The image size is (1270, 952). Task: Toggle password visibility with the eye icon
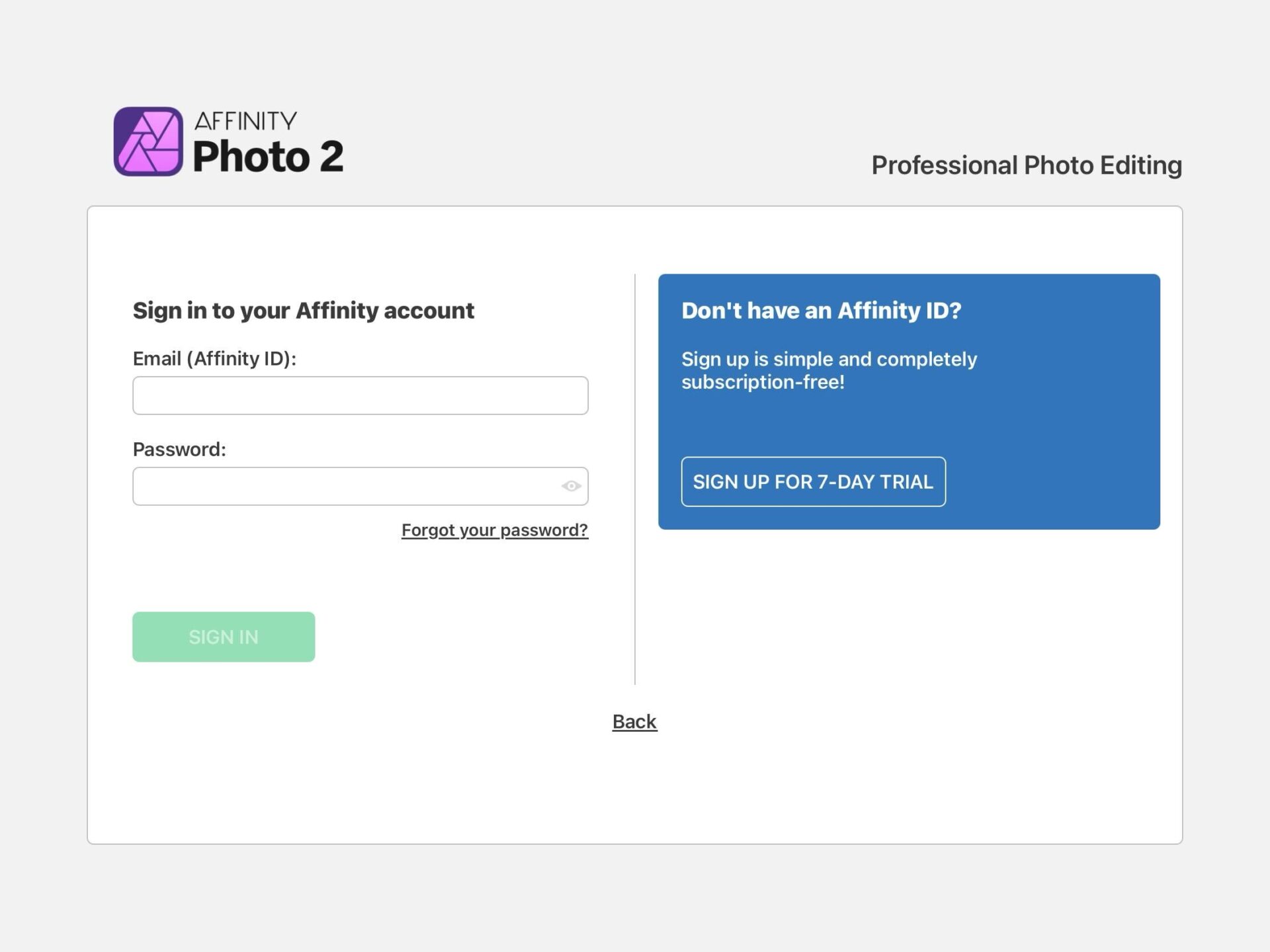(x=571, y=487)
